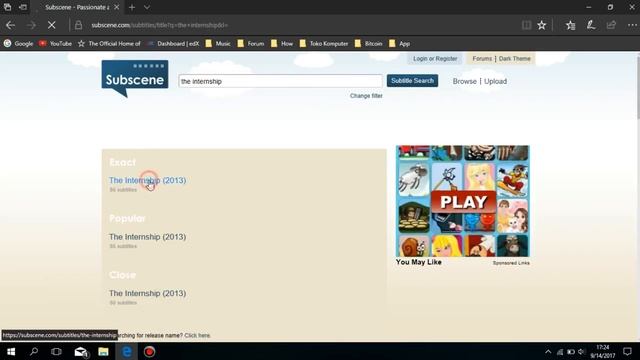Click the address bar padlock icon
Viewport: 640px width, 360px height.
(78, 25)
